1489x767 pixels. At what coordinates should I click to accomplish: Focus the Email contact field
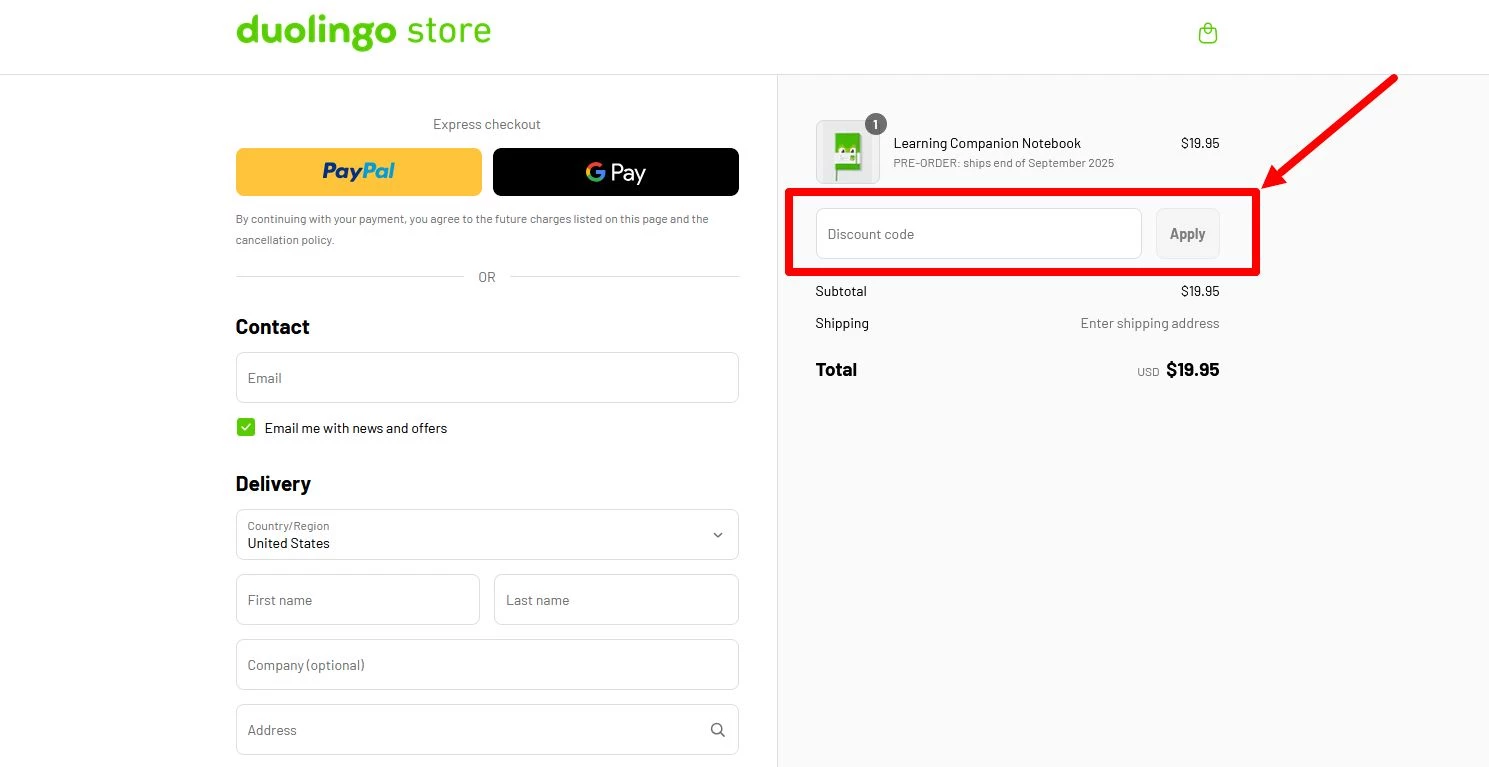486,378
